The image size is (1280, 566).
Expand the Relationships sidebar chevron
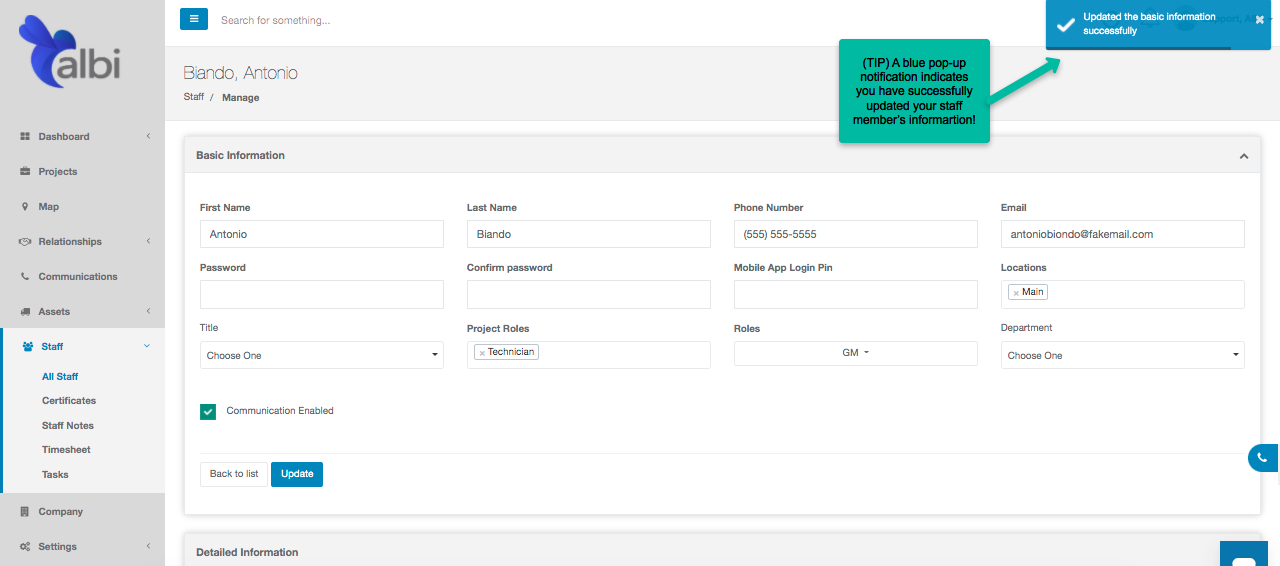click(148, 241)
